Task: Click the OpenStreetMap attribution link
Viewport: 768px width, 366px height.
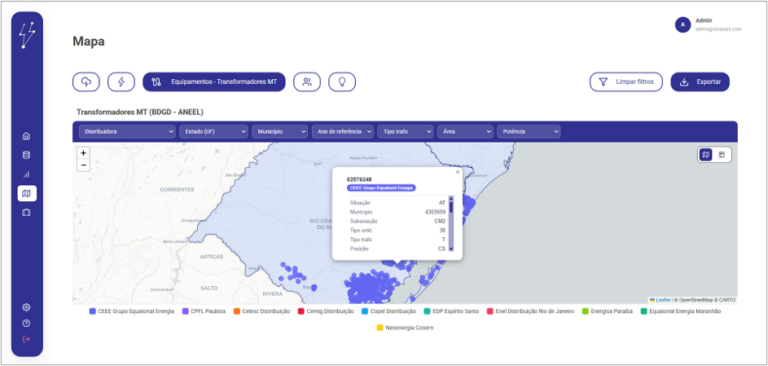Action: [x=695, y=300]
